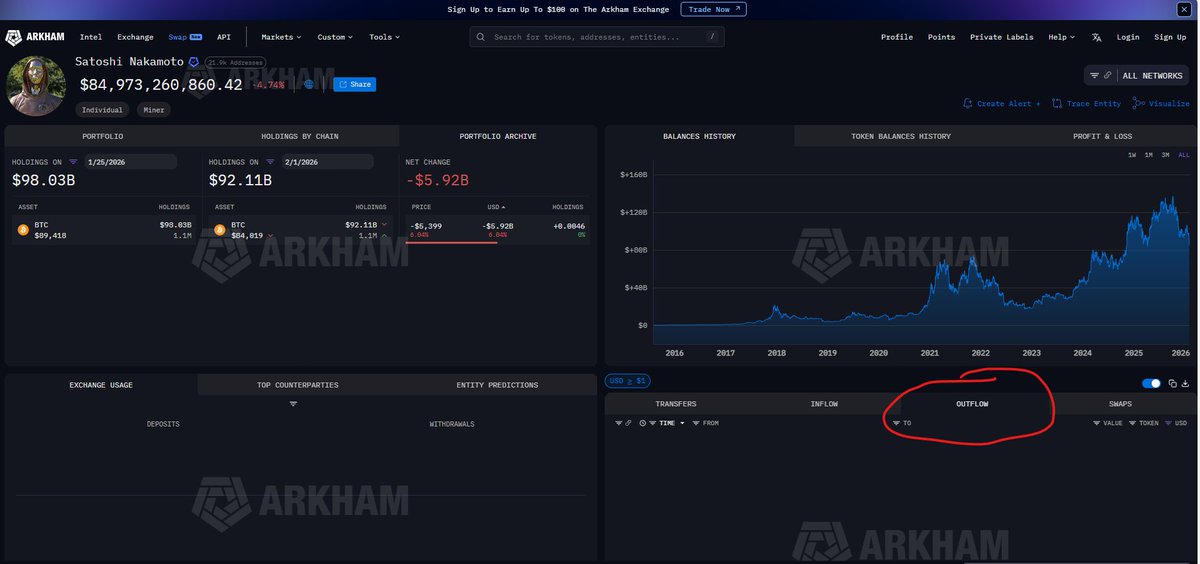Click the USD ≥ $1 filter chip
This screenshot has height=564, width=1200.
(628, 381)
